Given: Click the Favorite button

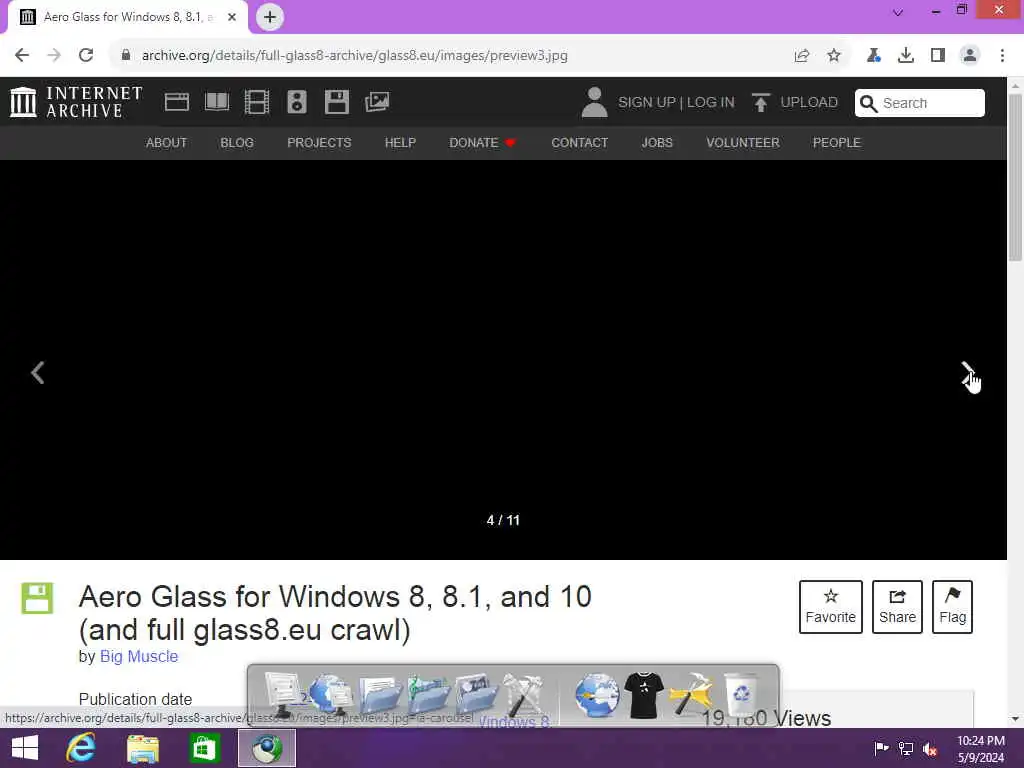Looking at the screenshot, I should [831, 607].
